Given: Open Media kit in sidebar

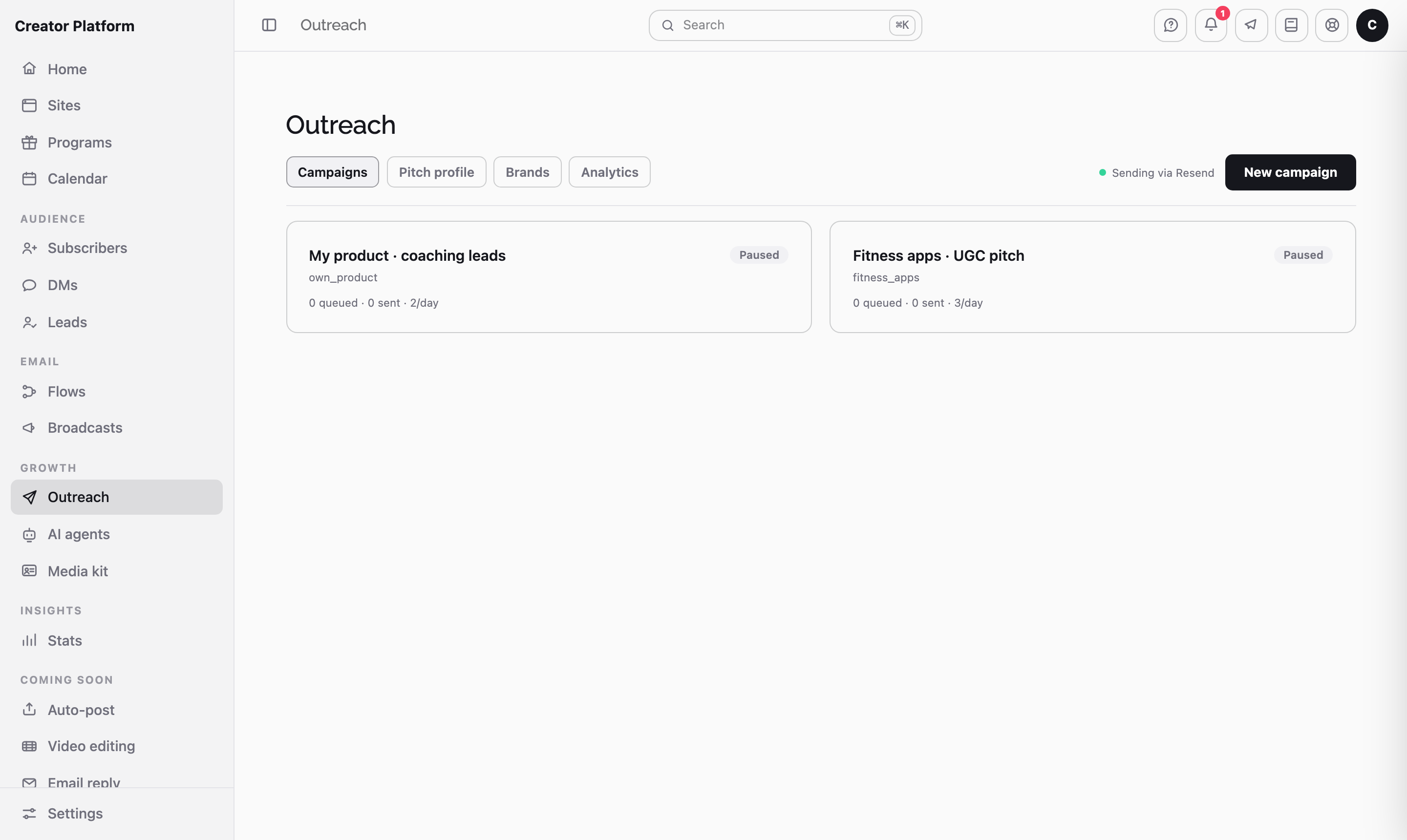Looking at the screenshot, I should click(117, 570).
